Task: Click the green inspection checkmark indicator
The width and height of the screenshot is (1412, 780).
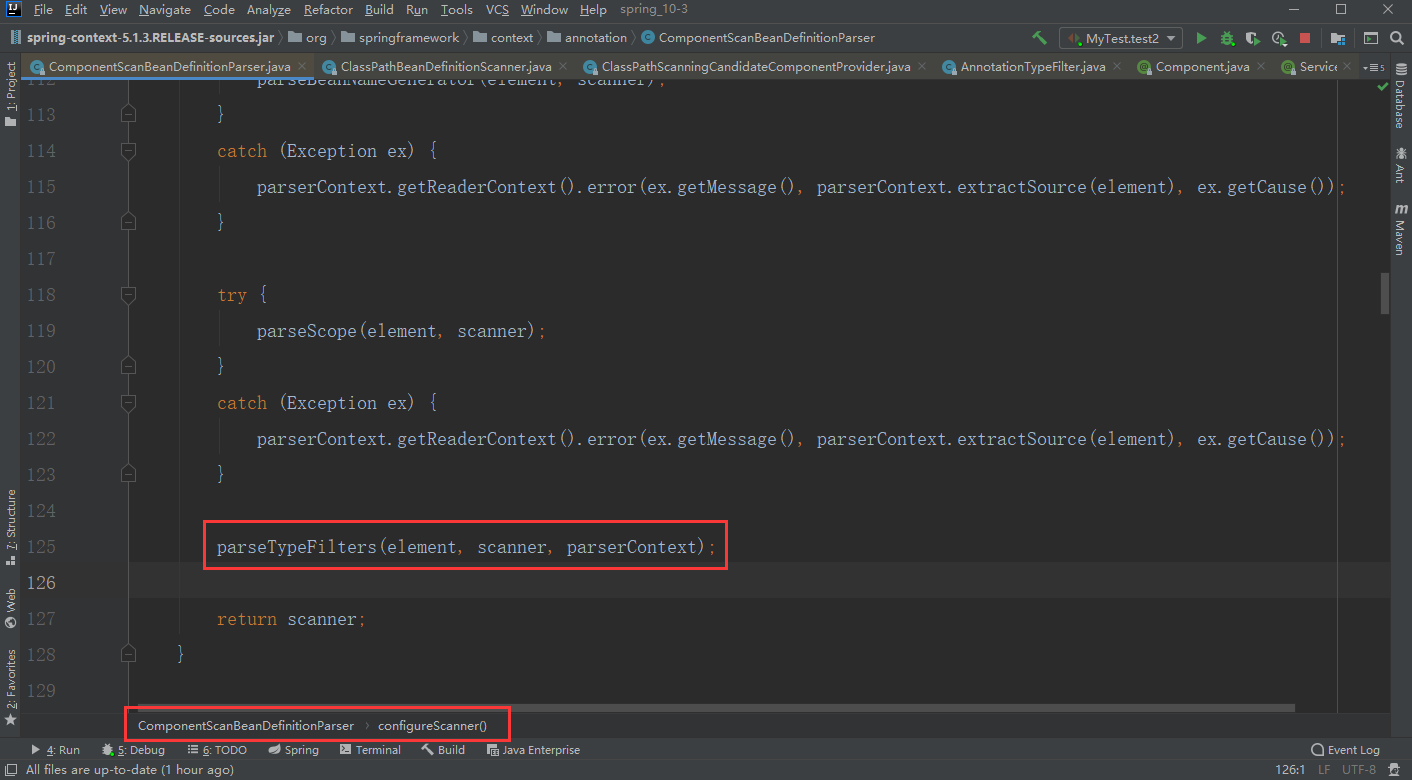Action: (1384, 87)
